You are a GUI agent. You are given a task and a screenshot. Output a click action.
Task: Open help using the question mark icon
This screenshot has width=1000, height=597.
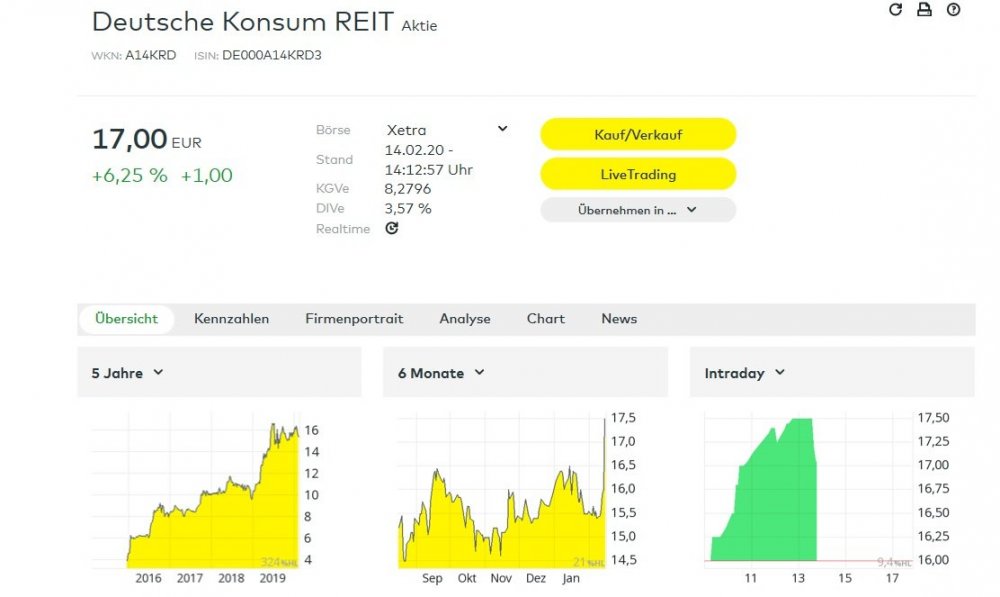(x=952, y=12)
